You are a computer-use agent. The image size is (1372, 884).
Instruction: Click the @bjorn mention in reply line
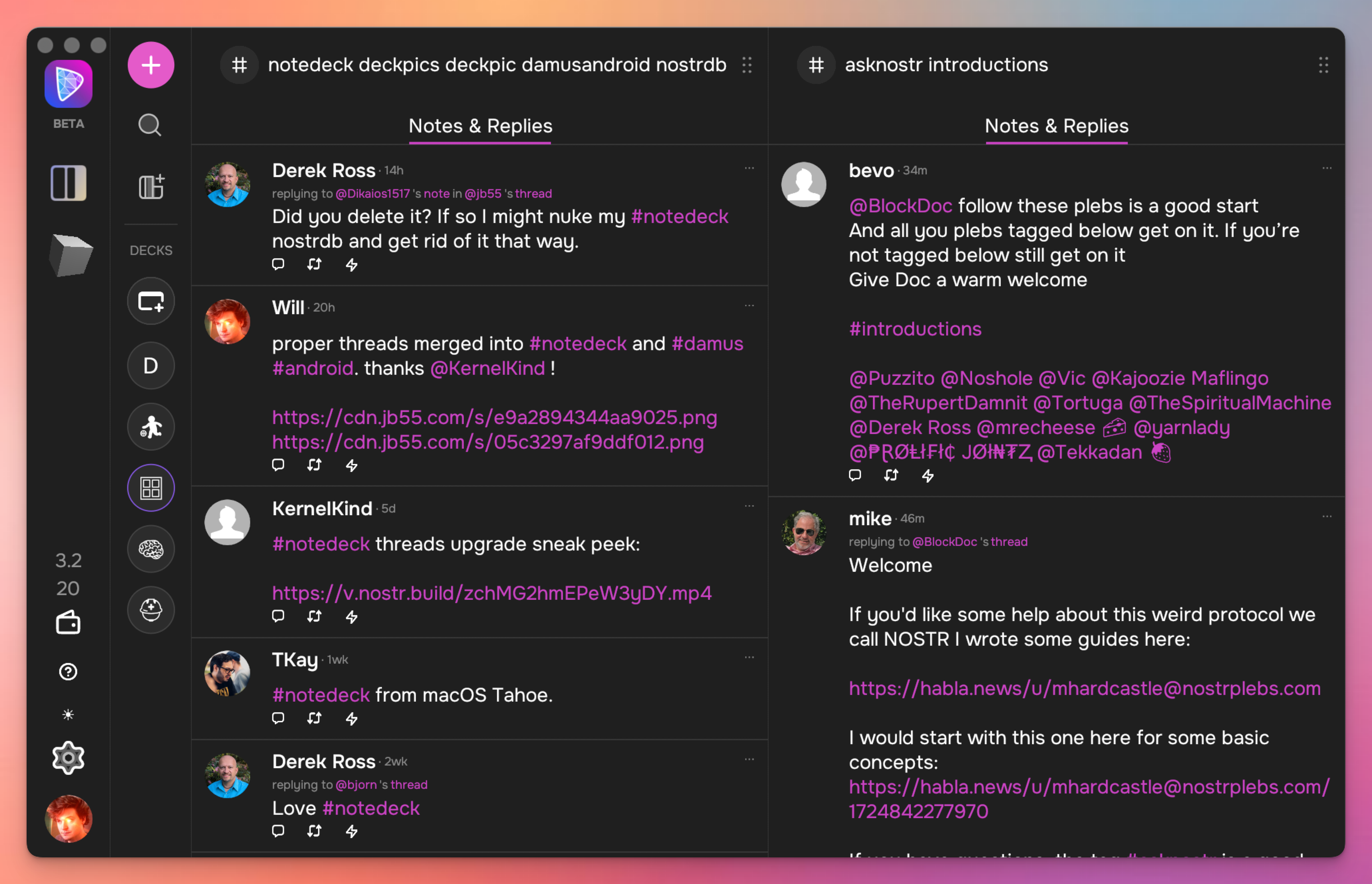[356, 785]
